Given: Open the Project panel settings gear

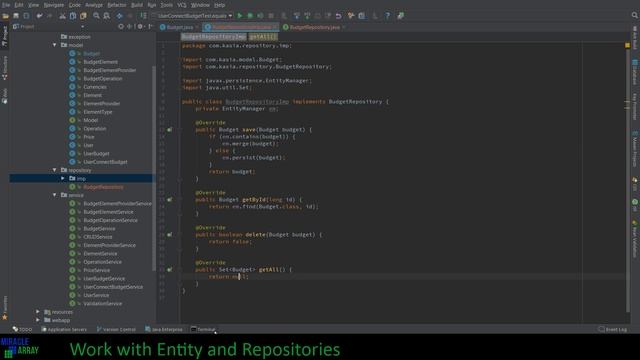Looking at the screenshot, I should 140,27.
